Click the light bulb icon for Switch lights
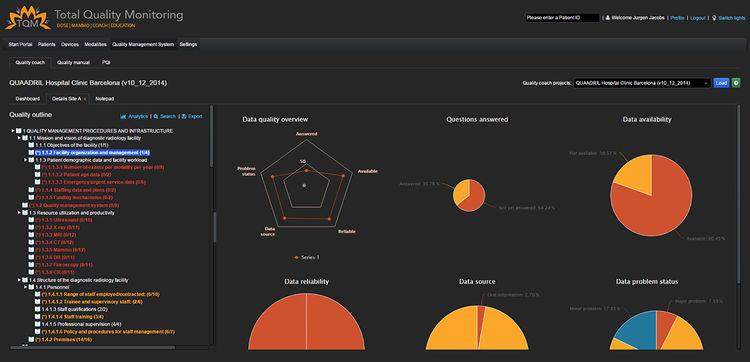 click(x=715, y=18)
